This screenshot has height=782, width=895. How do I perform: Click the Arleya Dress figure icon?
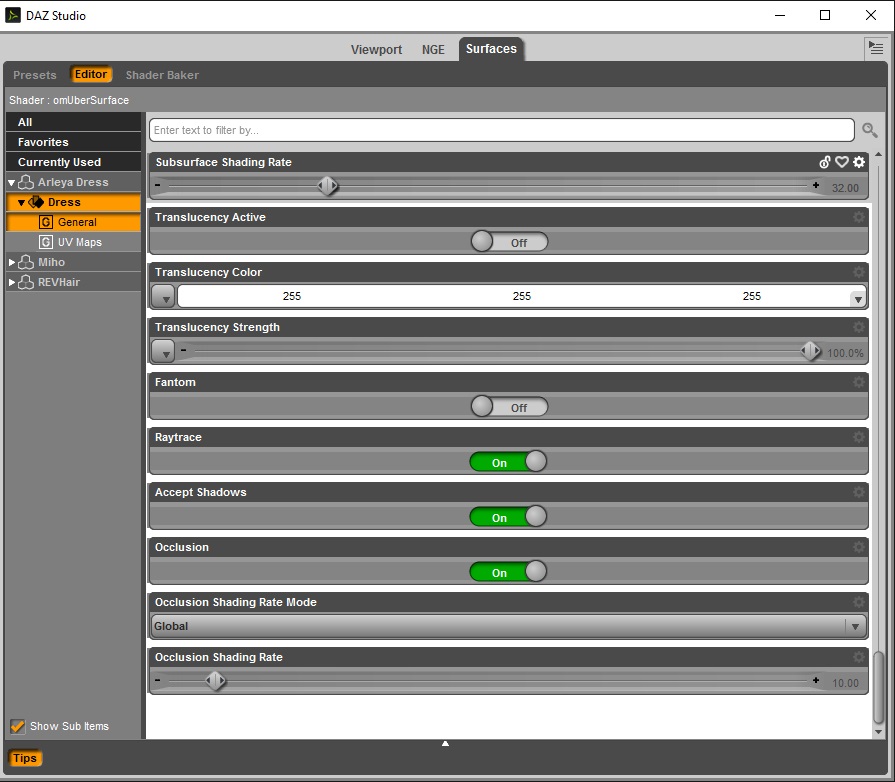pos(26,182)
